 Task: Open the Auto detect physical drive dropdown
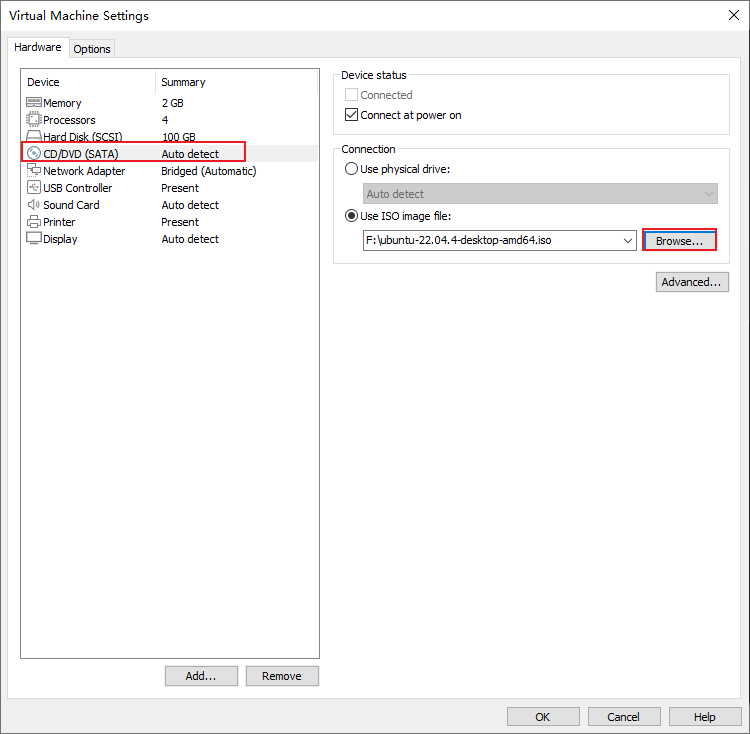coord(540,194)
